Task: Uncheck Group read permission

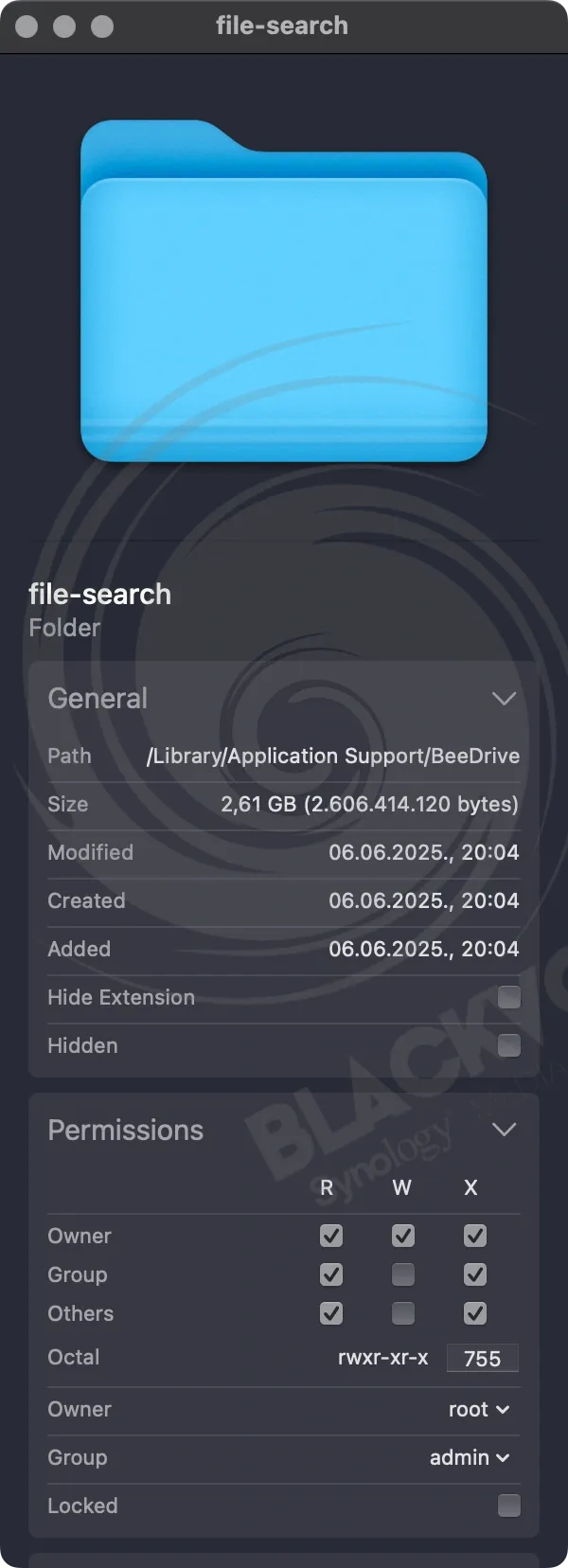Action: [x=331, y=1274]
